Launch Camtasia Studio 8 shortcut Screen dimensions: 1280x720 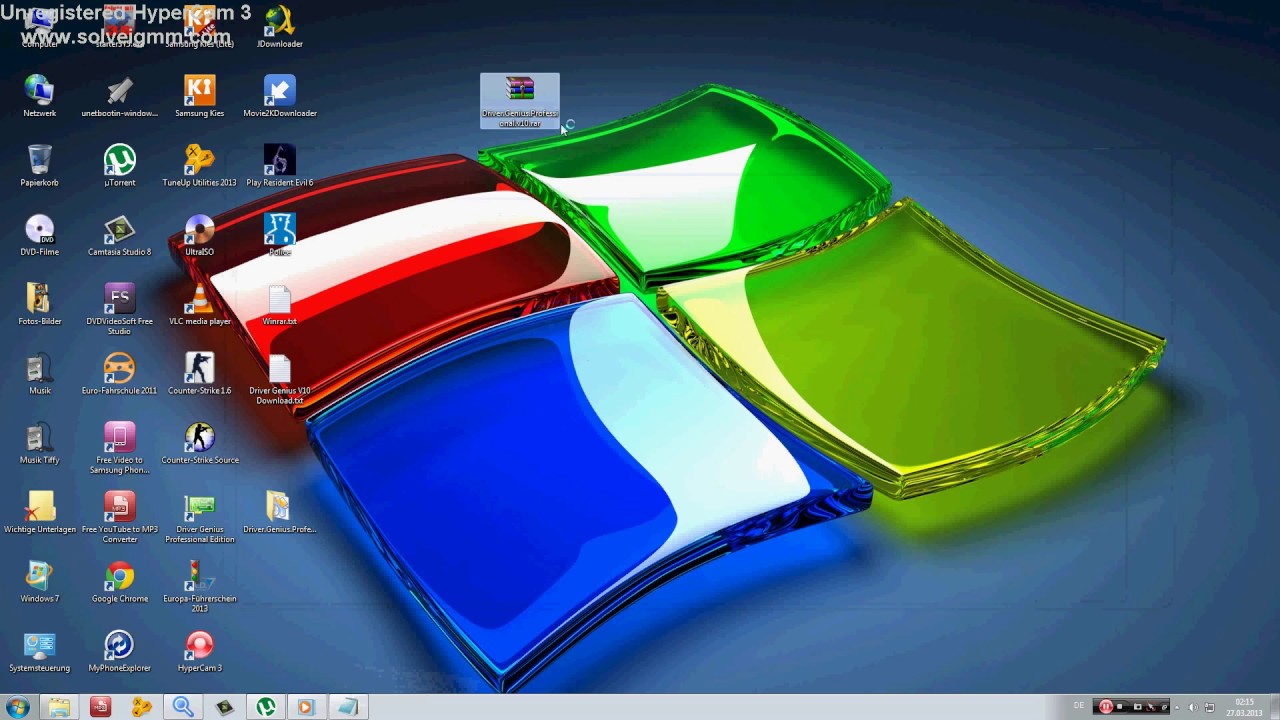click(x=120, y=235)
